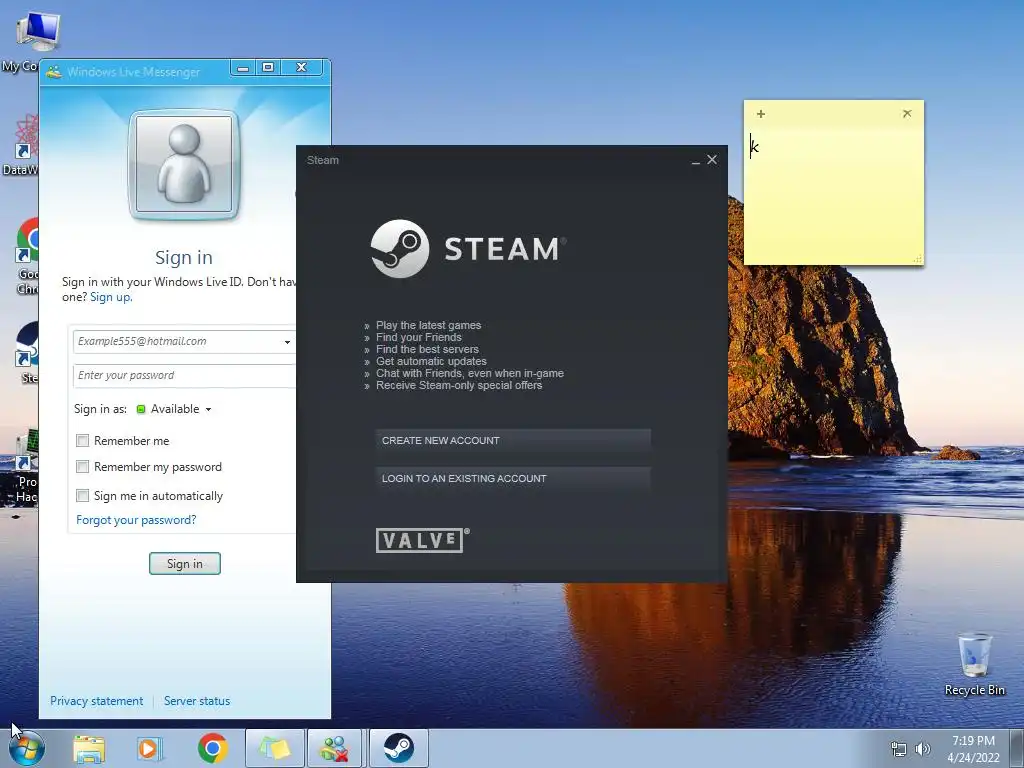Click the Messenger title bar icon
The width and height of the screenshot is (1024, 768).
[x=54, y=72]
